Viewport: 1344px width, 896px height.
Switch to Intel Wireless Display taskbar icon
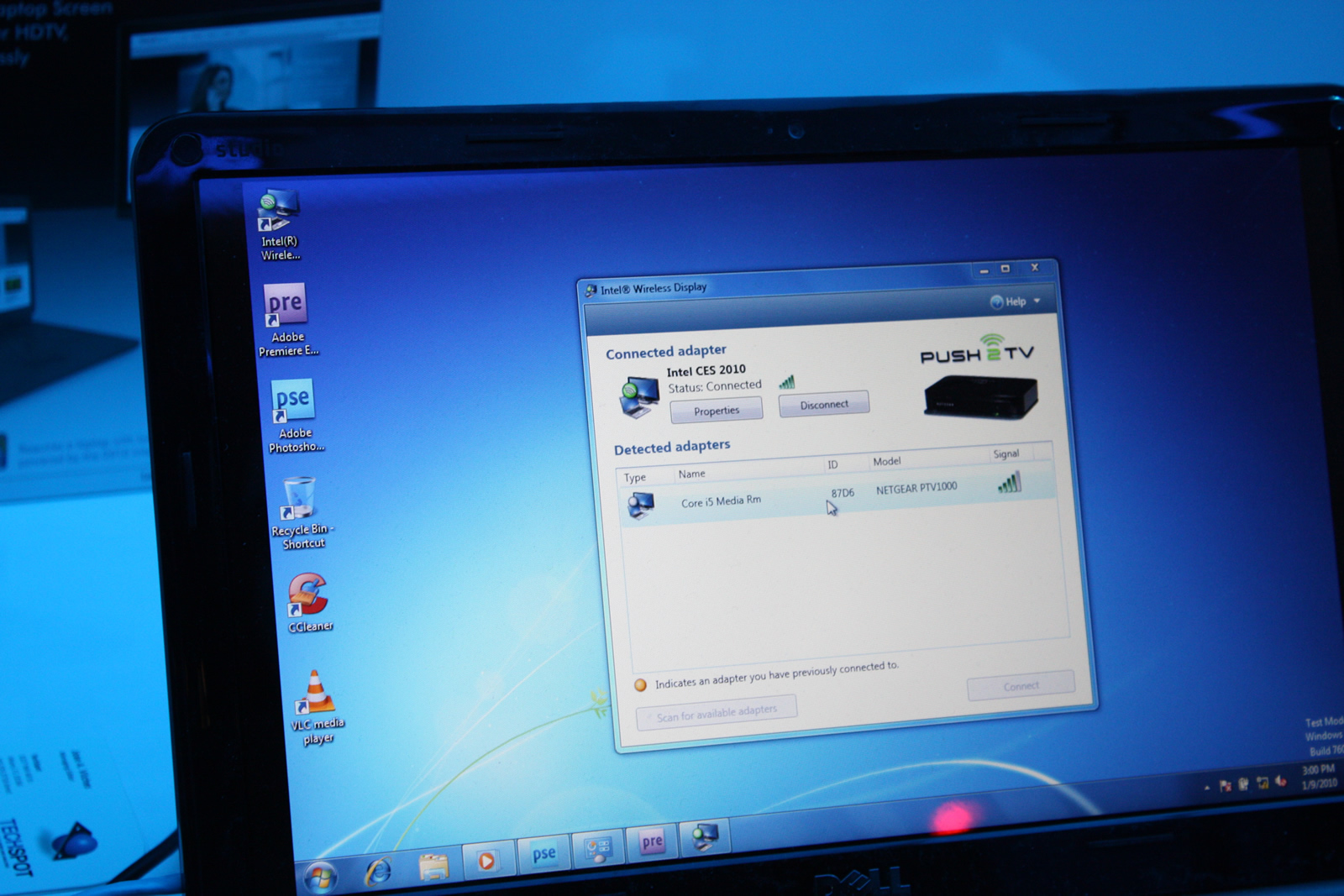(705, 837)
